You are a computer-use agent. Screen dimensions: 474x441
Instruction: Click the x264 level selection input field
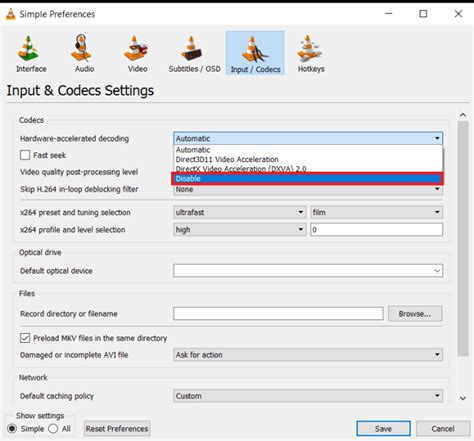point(376,230)
